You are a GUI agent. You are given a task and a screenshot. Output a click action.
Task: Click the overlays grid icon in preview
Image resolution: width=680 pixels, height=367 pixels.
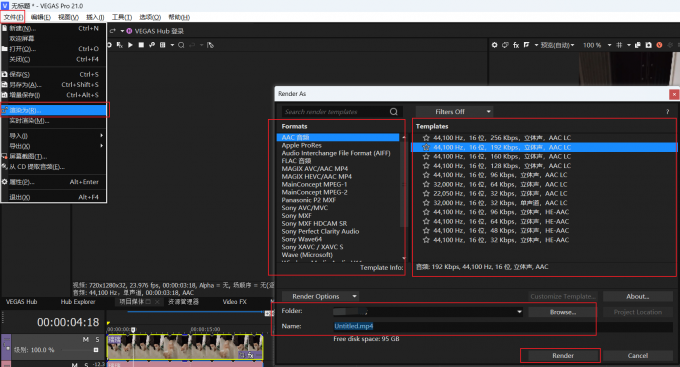click(x=619, y=45)
